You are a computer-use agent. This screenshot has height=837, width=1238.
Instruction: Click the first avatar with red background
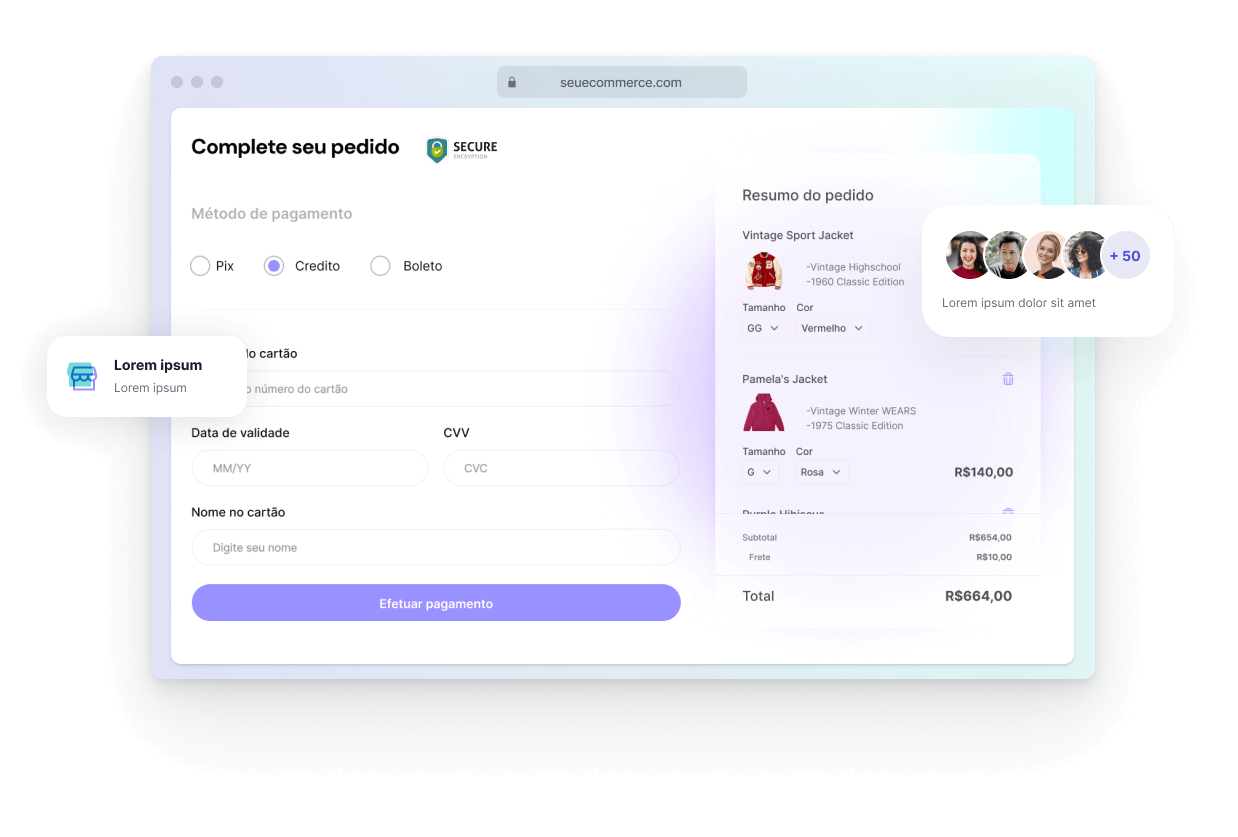(968, 255)
